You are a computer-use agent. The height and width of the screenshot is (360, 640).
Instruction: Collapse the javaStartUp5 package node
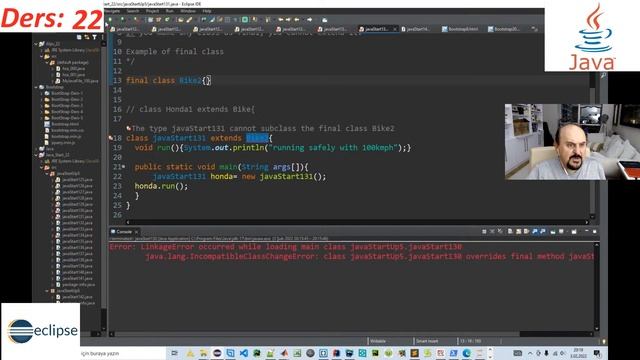click(47, 173)
